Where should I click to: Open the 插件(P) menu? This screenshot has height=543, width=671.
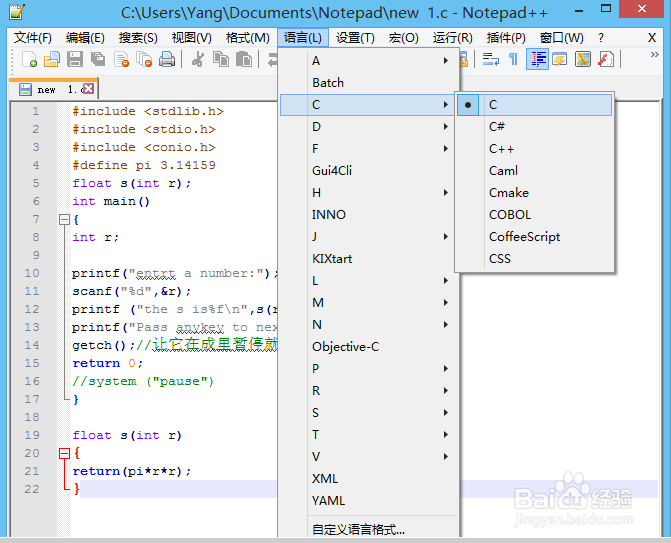506,38
